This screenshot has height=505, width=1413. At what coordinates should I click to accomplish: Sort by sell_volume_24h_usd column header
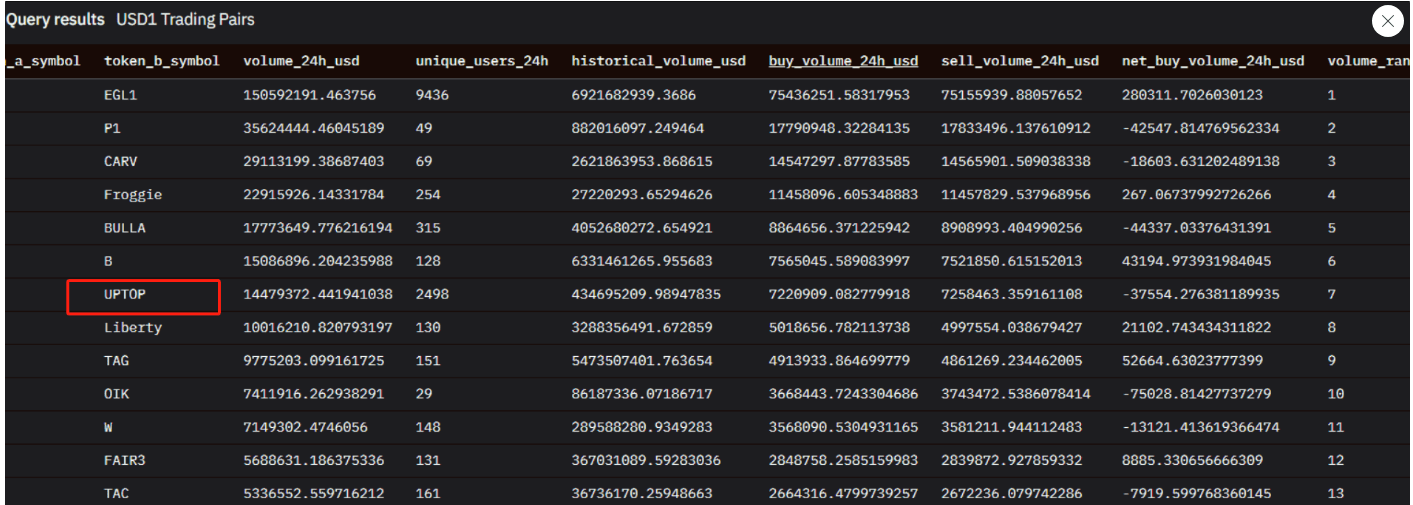[x=1020, y=61]
